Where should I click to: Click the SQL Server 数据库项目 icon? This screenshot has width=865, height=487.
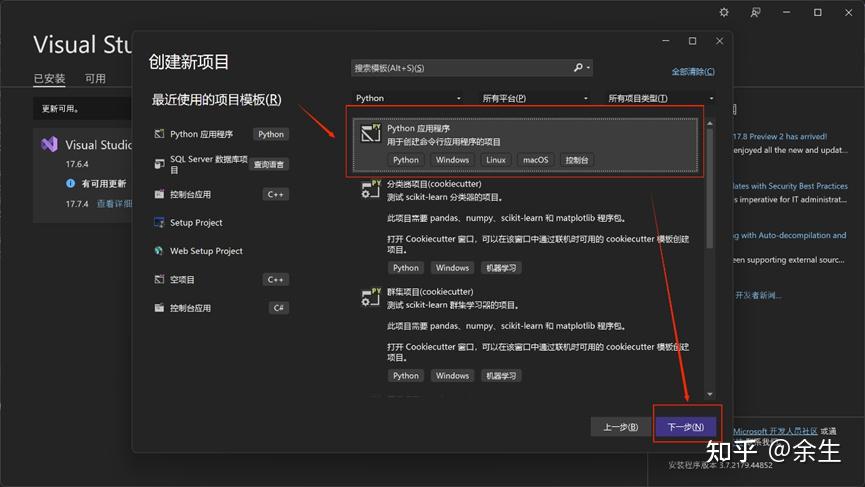pyautogui.click(x=159, y=164)
